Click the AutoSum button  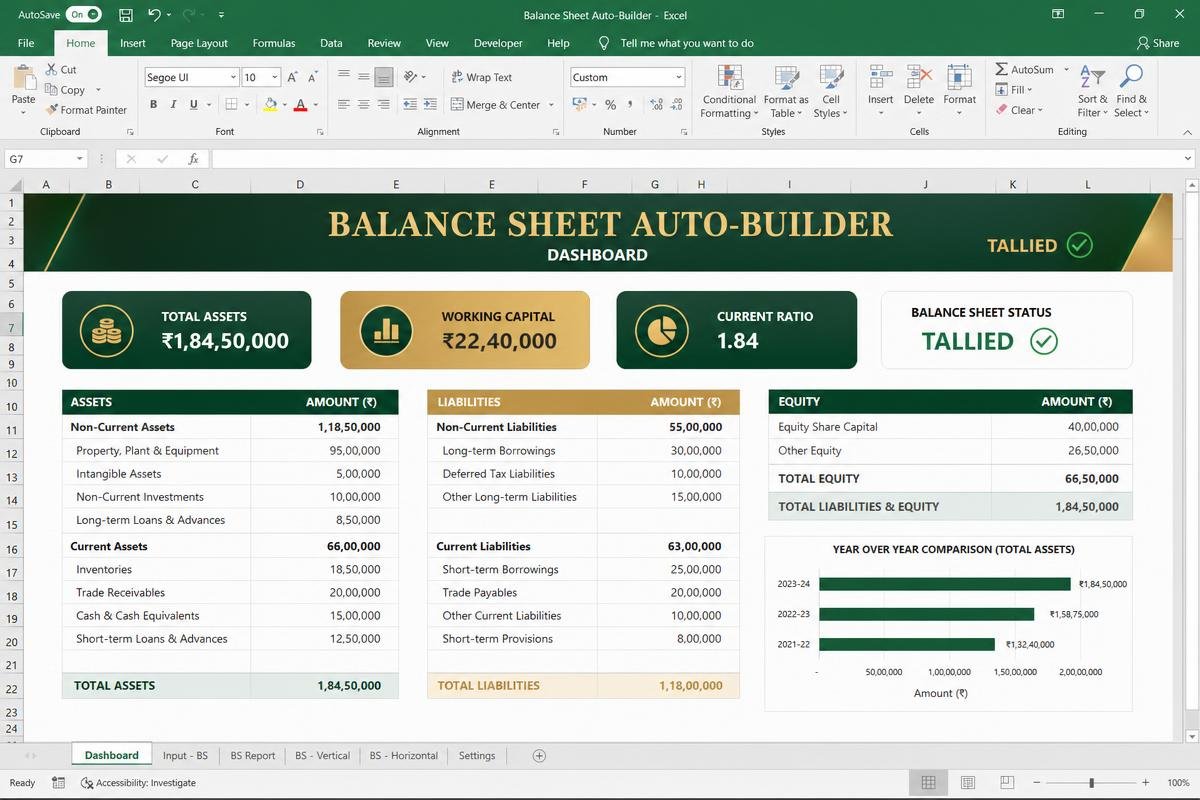point(1024,70)
